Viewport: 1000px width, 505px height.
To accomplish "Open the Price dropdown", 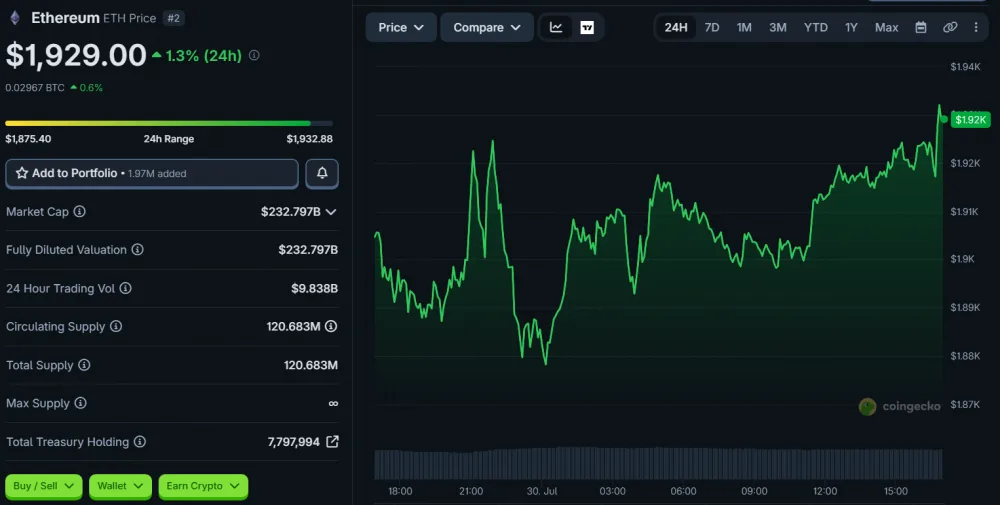I will tap(401, 27).
